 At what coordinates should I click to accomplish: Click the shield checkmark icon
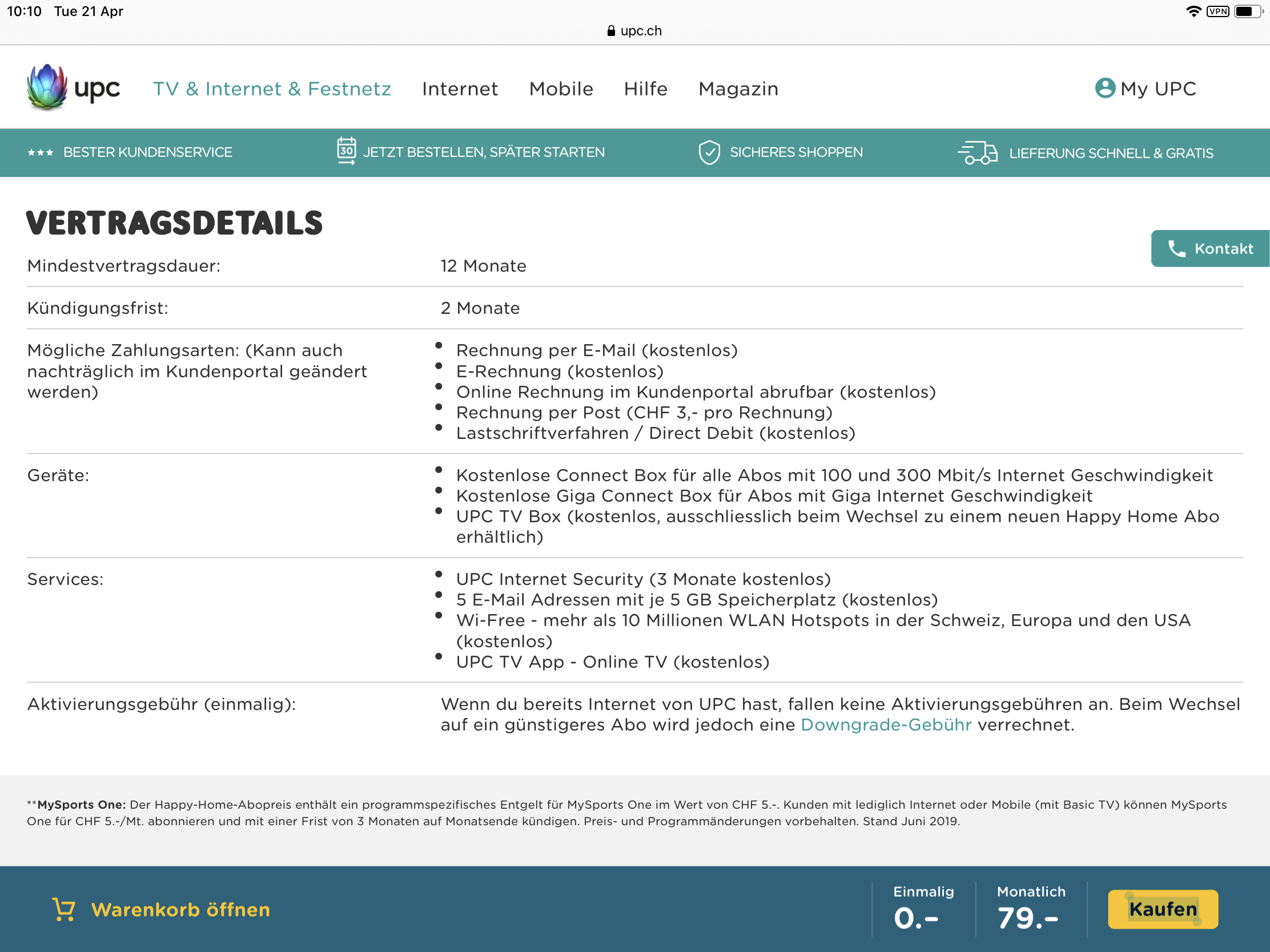pyautogui.click(x=709, y=152)
